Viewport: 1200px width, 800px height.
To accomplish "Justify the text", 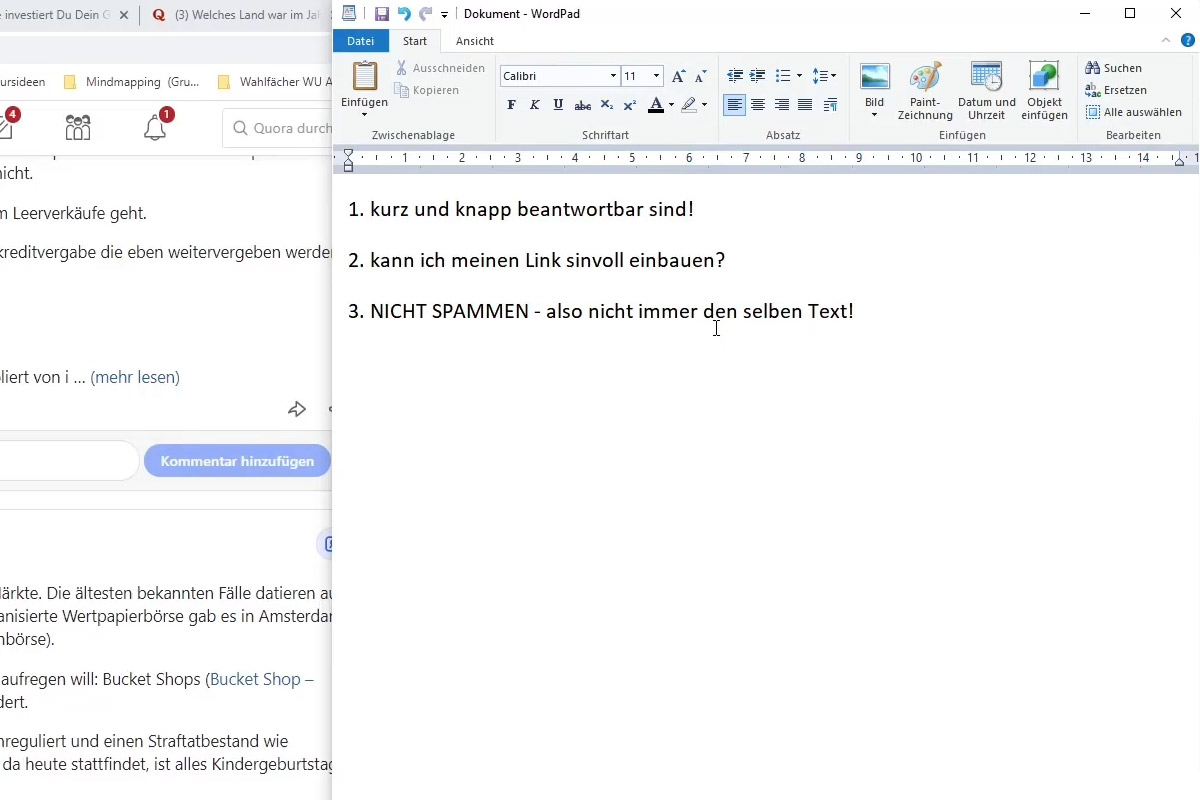I will (x=805, y=105).
